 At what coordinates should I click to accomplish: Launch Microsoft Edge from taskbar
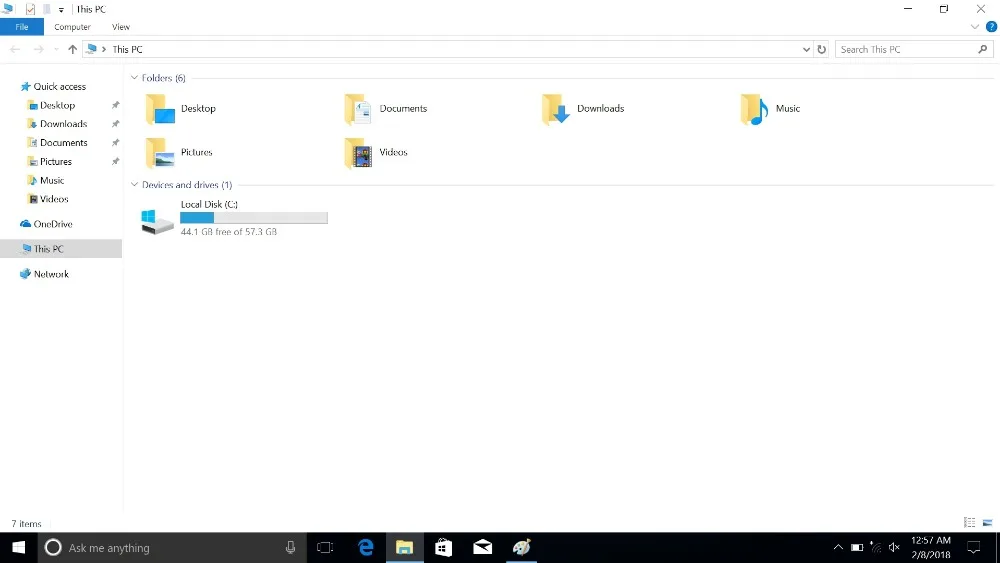(365, 548)
